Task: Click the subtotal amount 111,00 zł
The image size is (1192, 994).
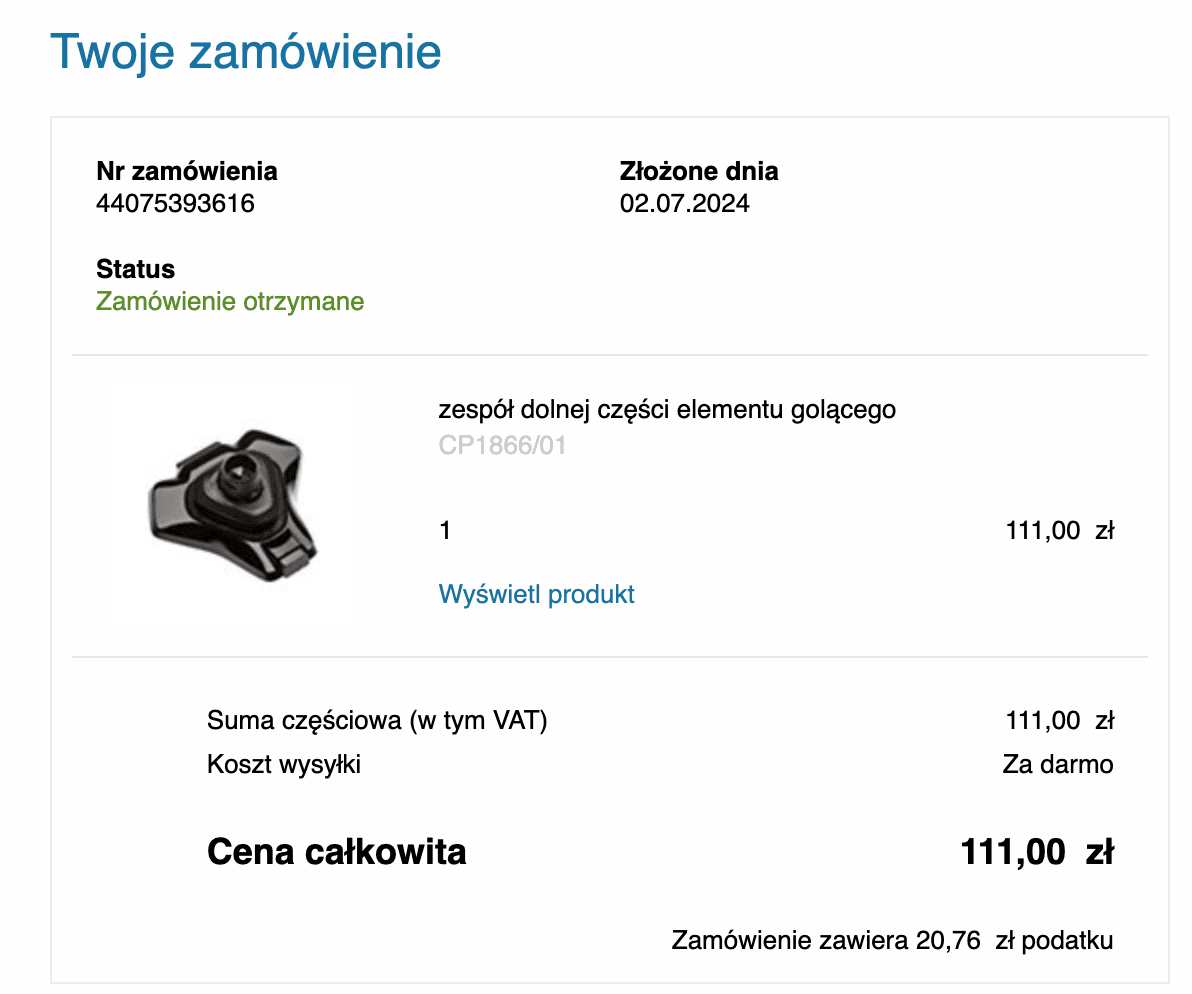Action: pos(1060,720)
